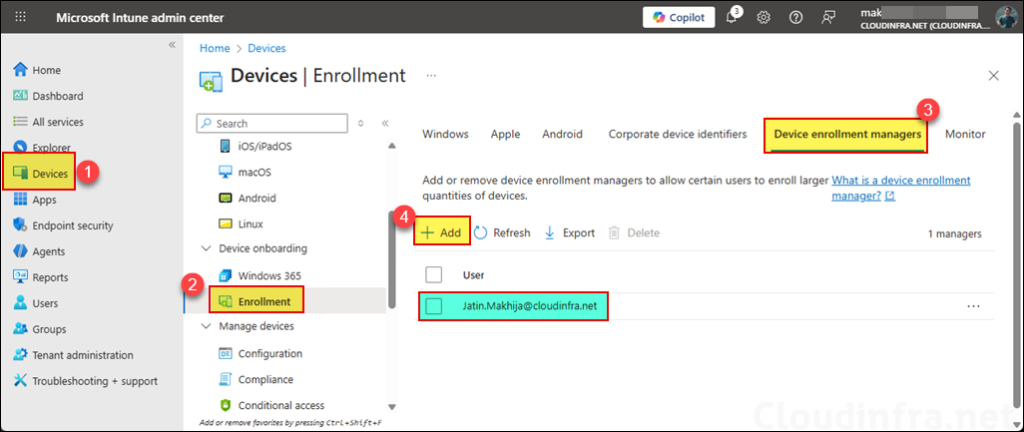Click side menu scroll up arrow
Screen dimensions: 1024x432
[392, 145]
